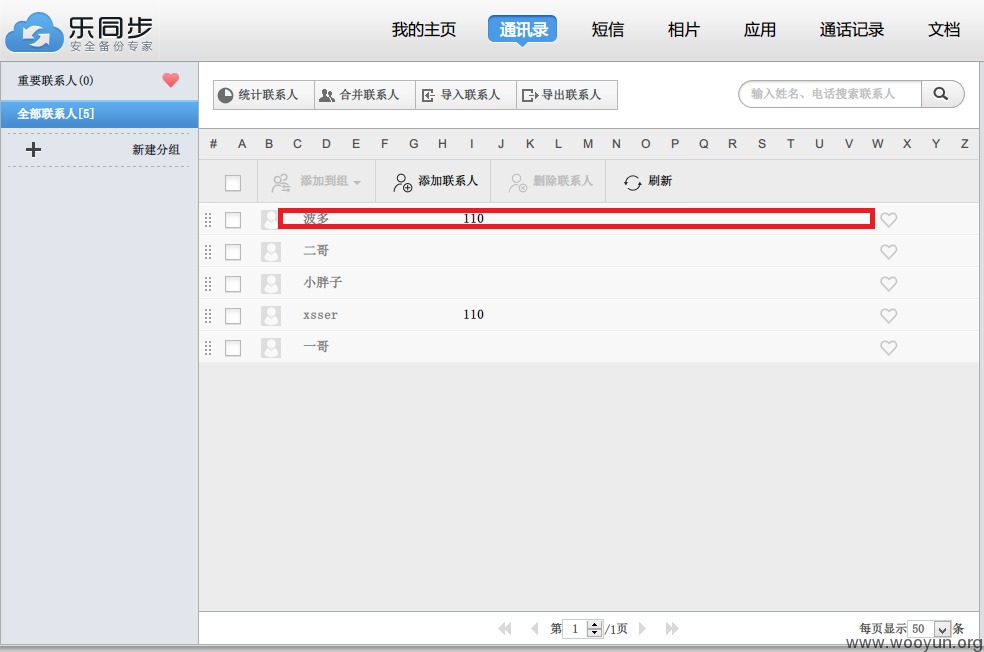
Task: Check the box for contact 二哥
Action: pos(233,252)
